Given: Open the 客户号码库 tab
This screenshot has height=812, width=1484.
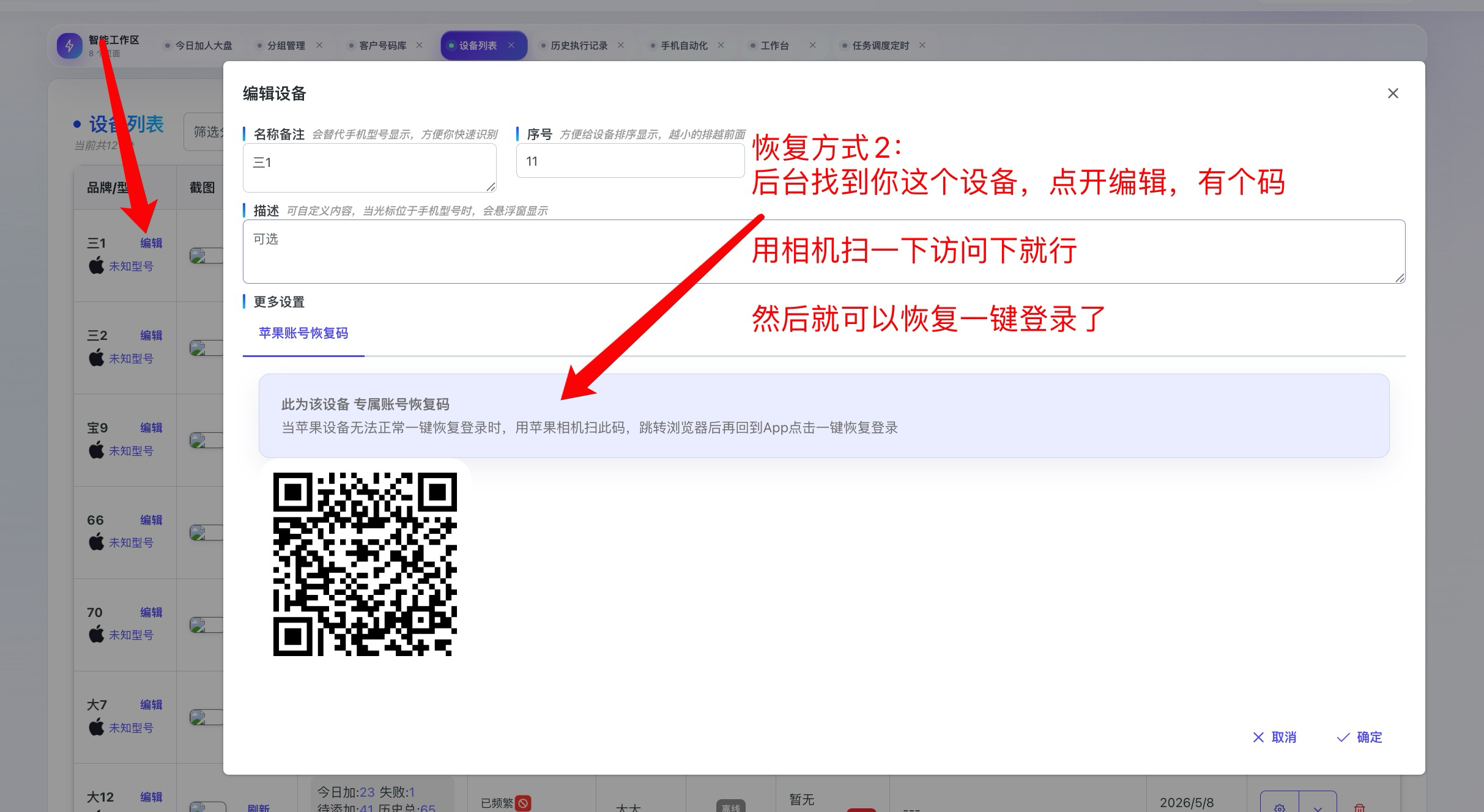Looking at the screenshot, I should (382, 46).
